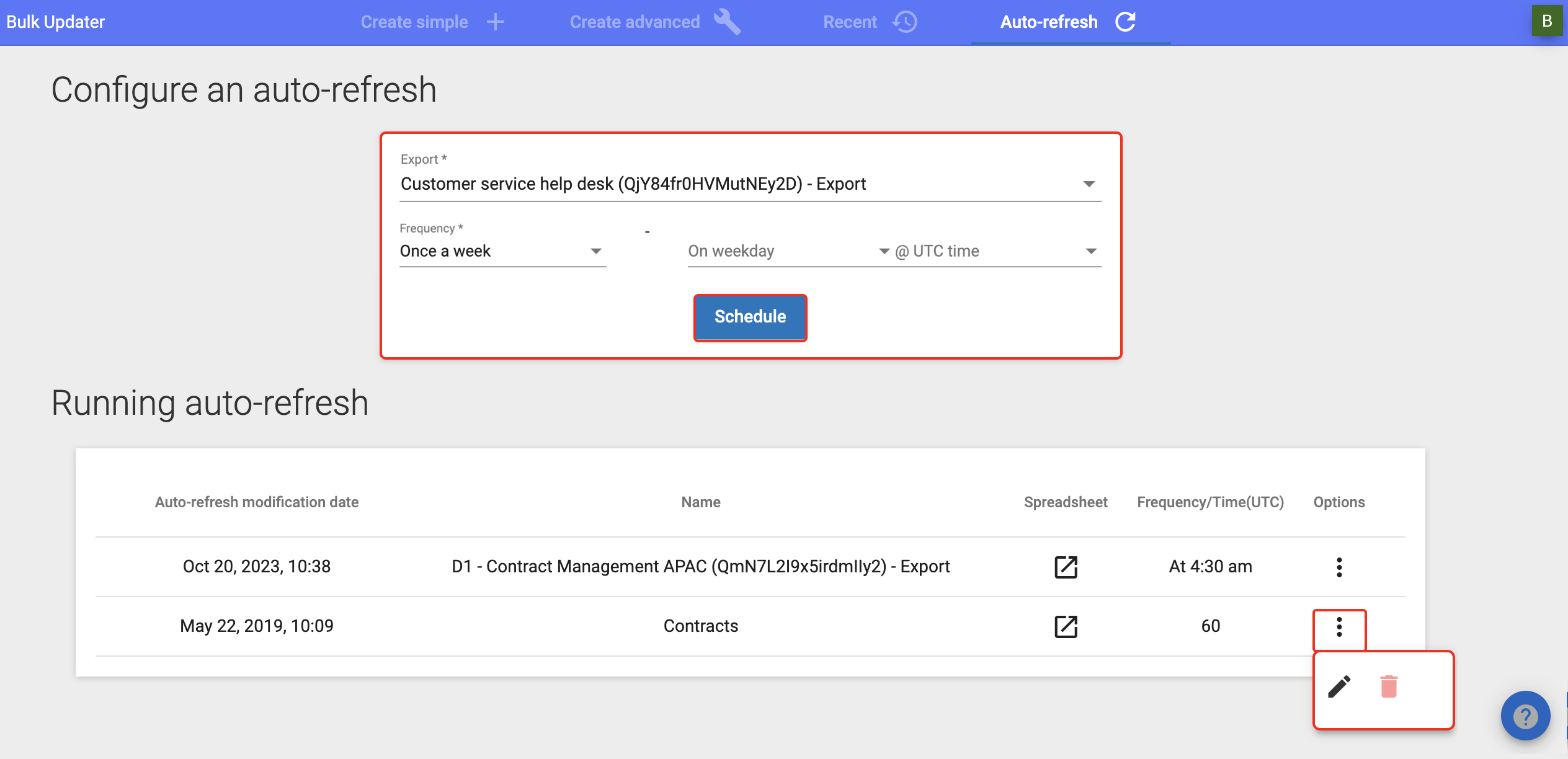Select the Auto-refresh tab
This screenshot has width=1568, height=759.
pyautogui.click(x=1071, y=22)
